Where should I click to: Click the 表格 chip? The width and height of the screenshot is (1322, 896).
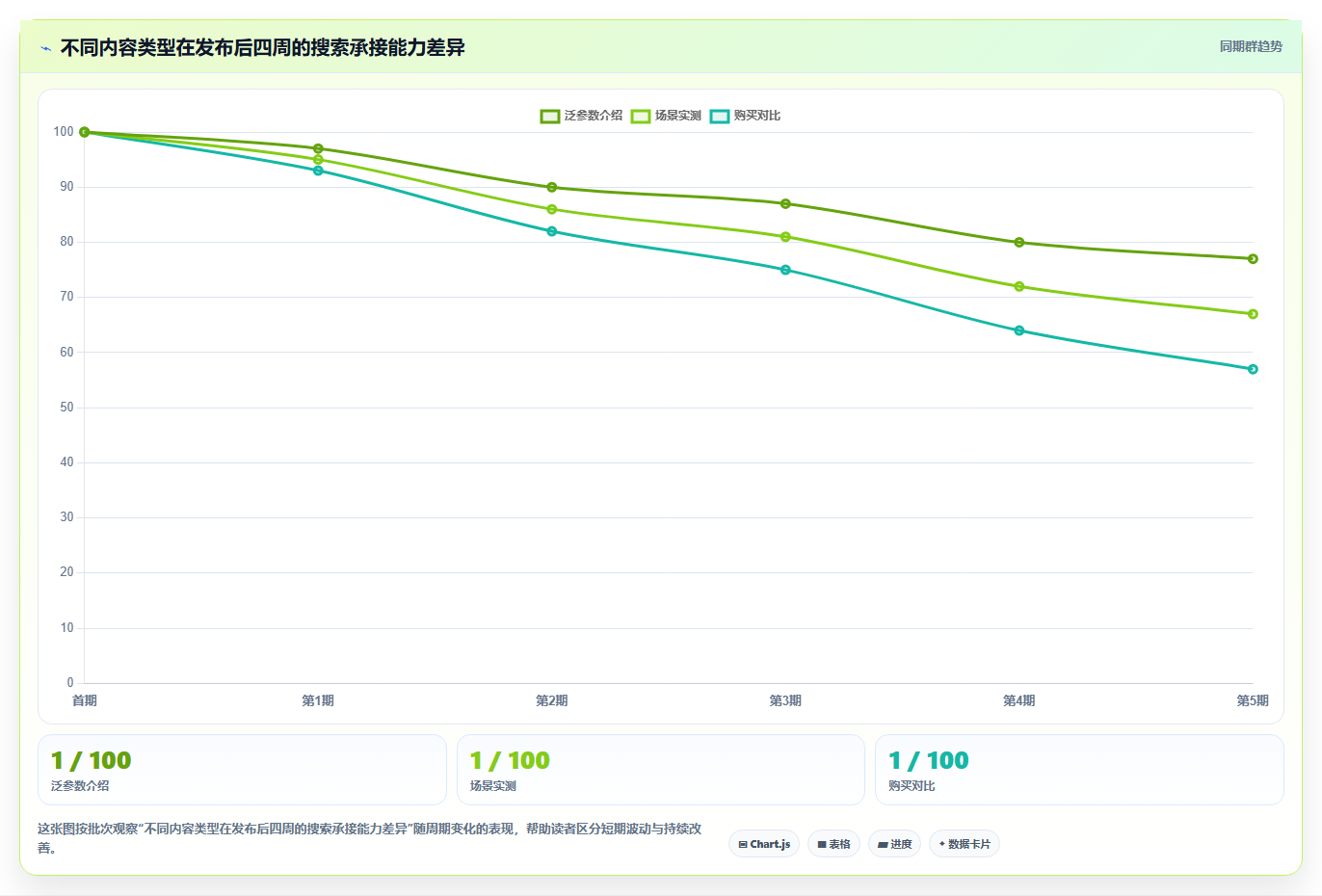coord(833,844)
